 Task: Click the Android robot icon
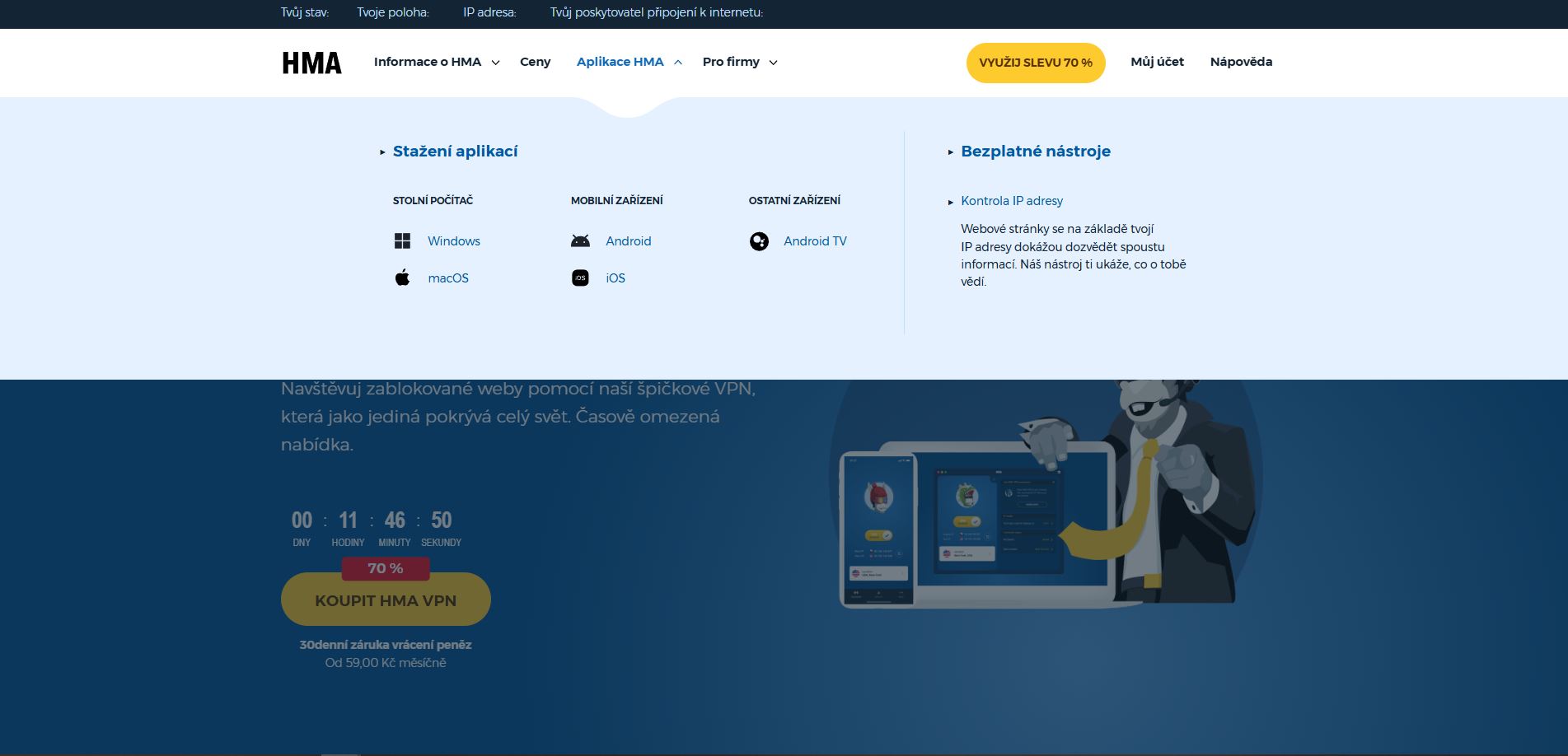(580, 240)
